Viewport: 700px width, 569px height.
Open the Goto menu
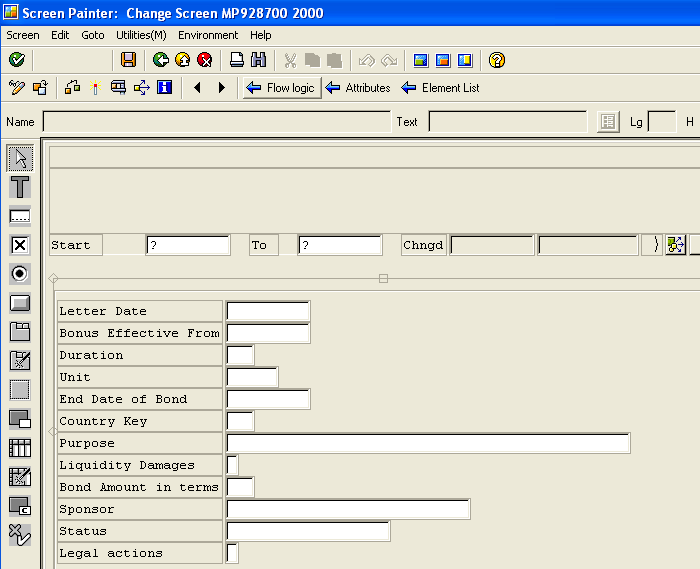pos(93,35)
